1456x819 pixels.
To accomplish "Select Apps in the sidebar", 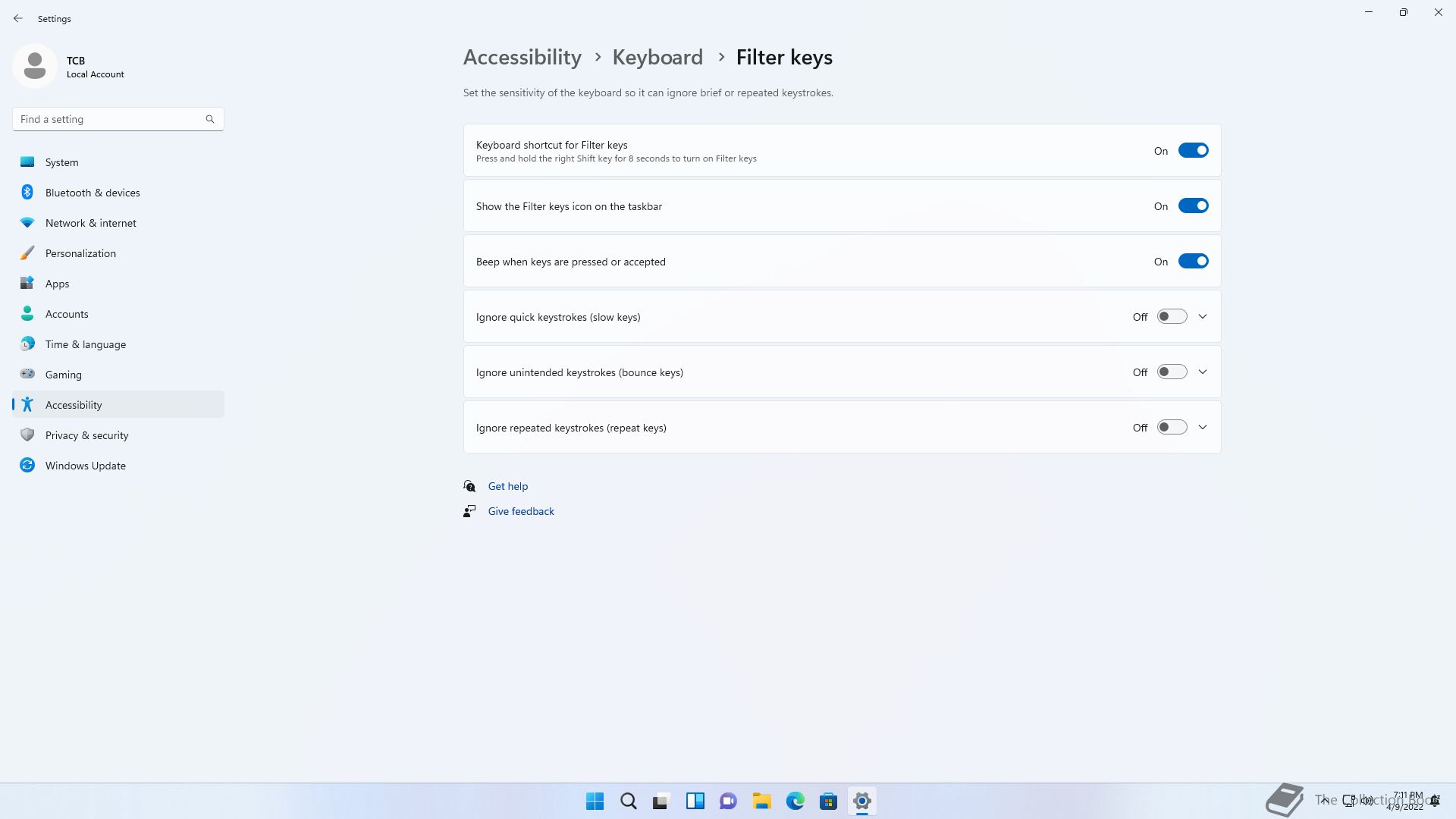I will click(x=118, y=283).
